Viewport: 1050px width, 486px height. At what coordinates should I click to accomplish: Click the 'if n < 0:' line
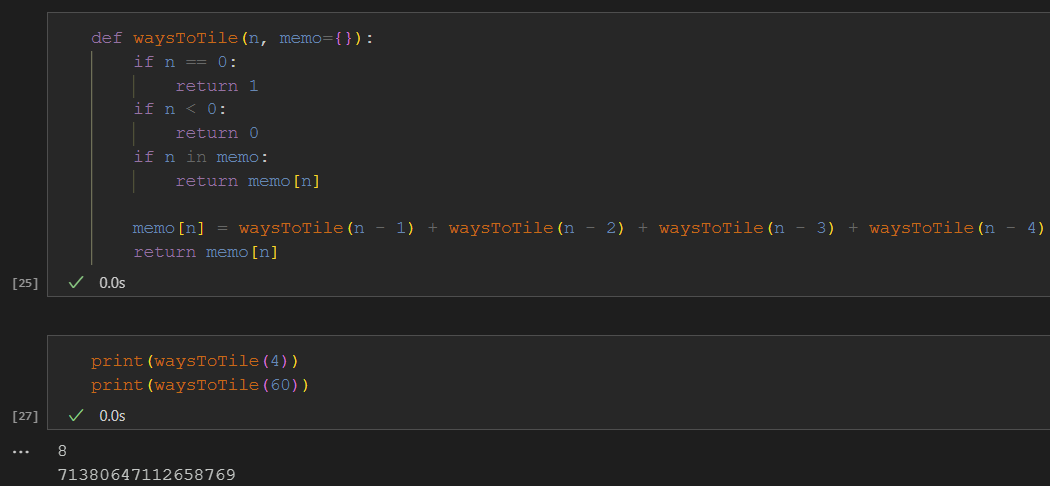tap(180, 109)
